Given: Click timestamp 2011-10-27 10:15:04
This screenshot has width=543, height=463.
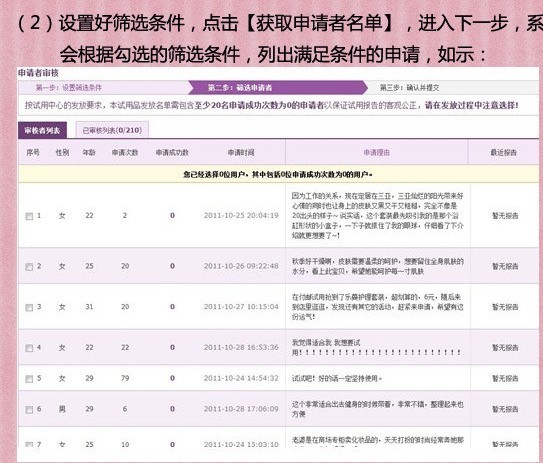Looking at the screenshot, I should (241, 306).
